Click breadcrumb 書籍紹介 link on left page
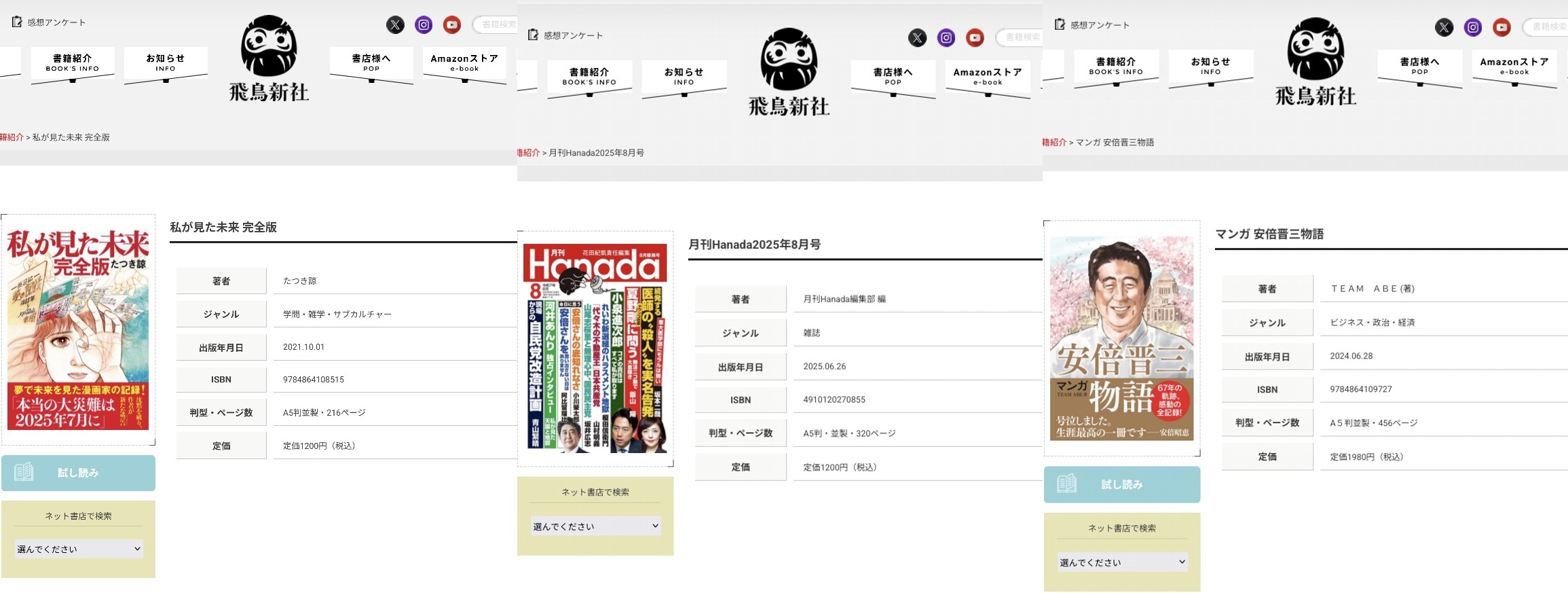The height and width of the screenshot is (593, 1568). [12, 137]
